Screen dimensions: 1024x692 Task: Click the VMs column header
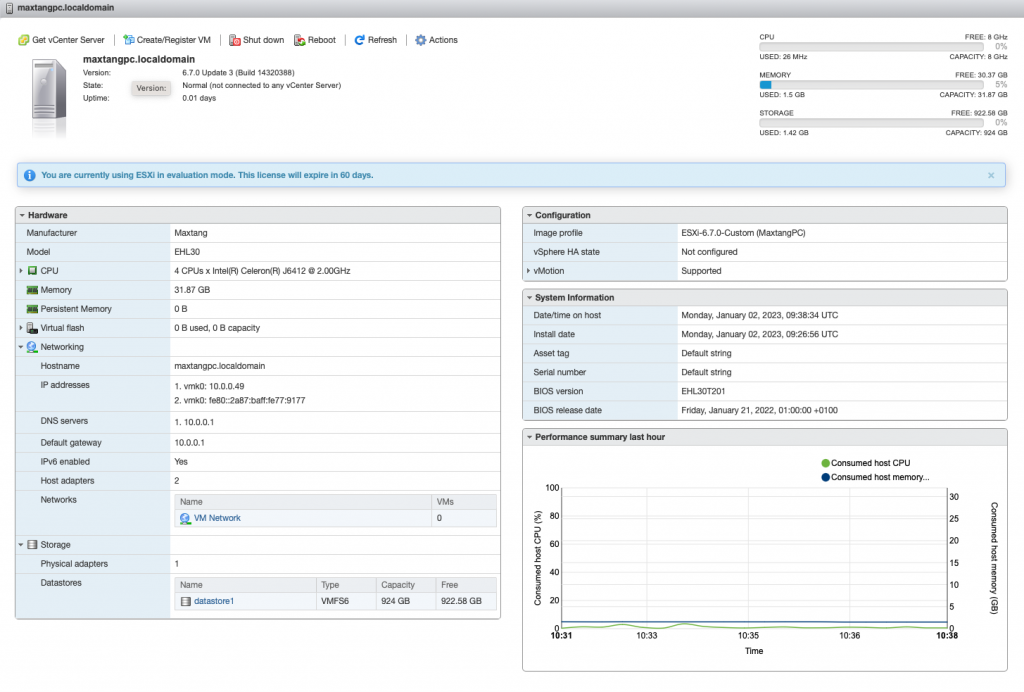[x=464, y=502]
